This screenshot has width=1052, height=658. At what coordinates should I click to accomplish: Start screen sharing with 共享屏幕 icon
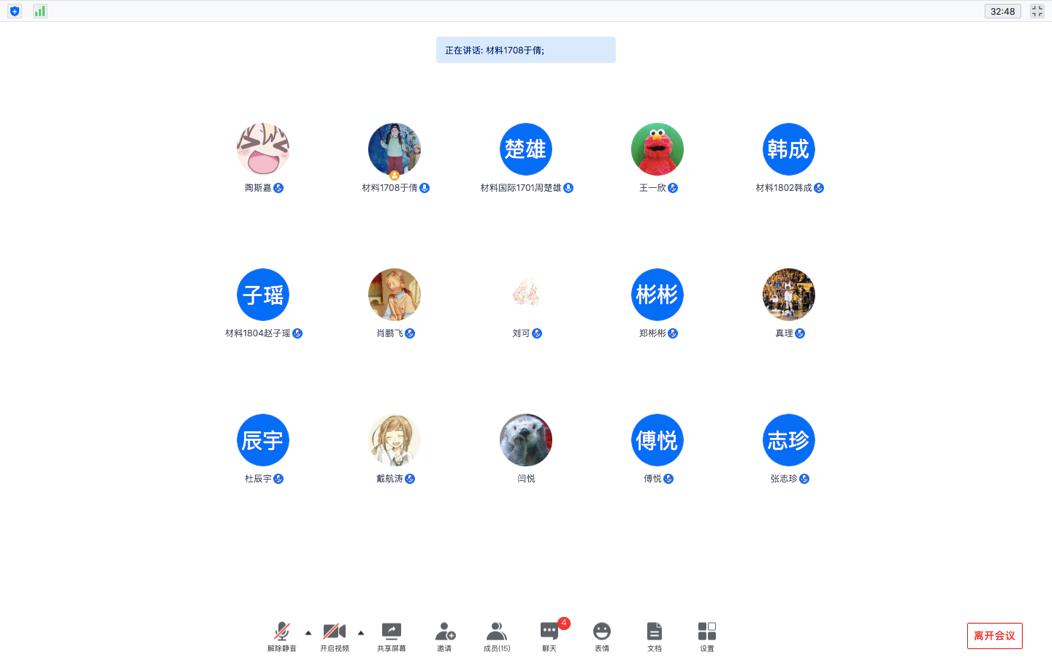(391, 635)
